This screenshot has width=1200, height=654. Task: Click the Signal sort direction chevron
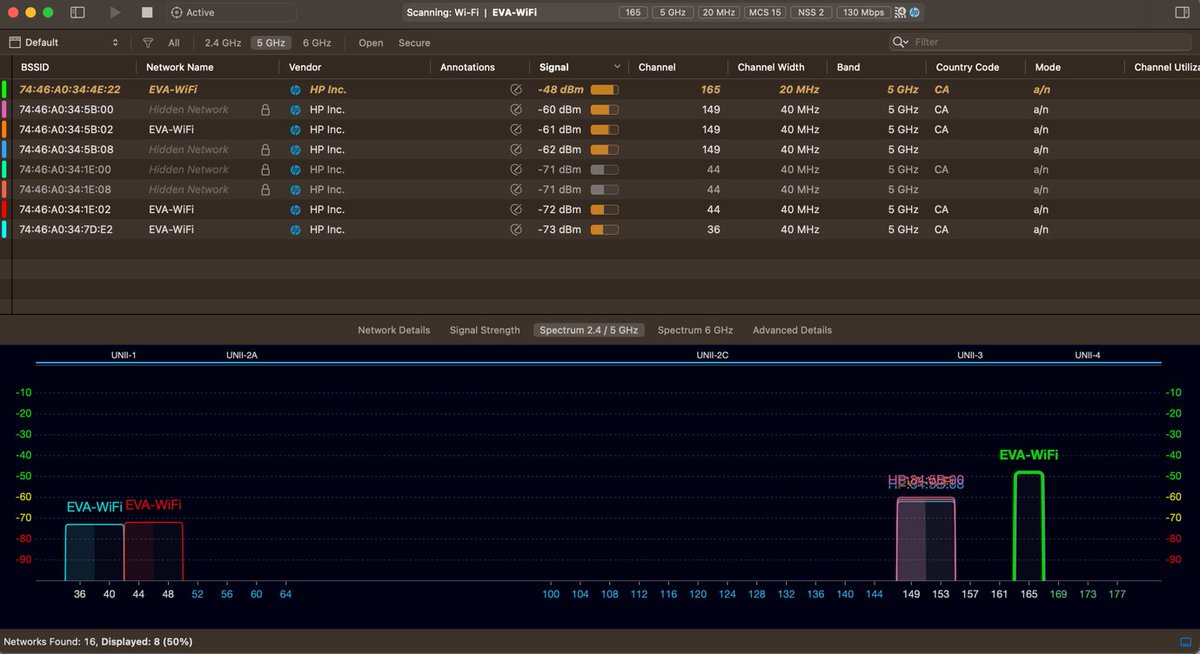tap(616, 67)
